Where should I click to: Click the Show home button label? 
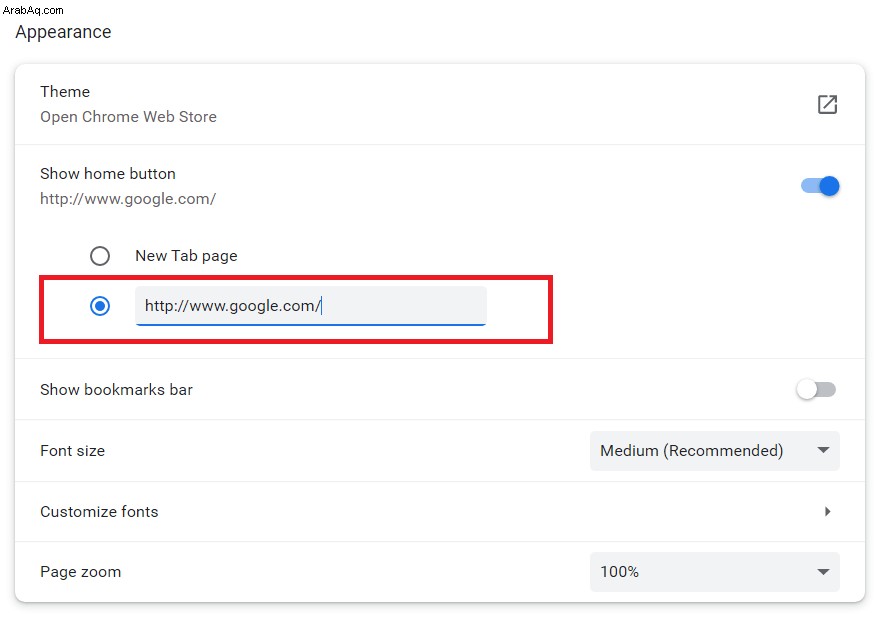pos(108,173)
